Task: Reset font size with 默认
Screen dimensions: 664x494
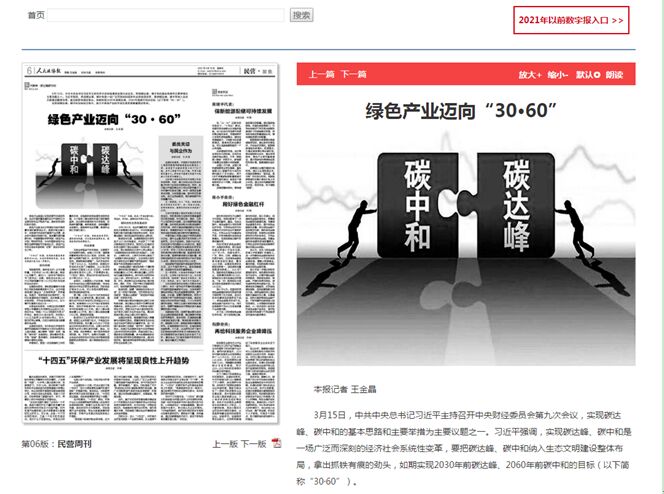Action: tap(587, 75)
